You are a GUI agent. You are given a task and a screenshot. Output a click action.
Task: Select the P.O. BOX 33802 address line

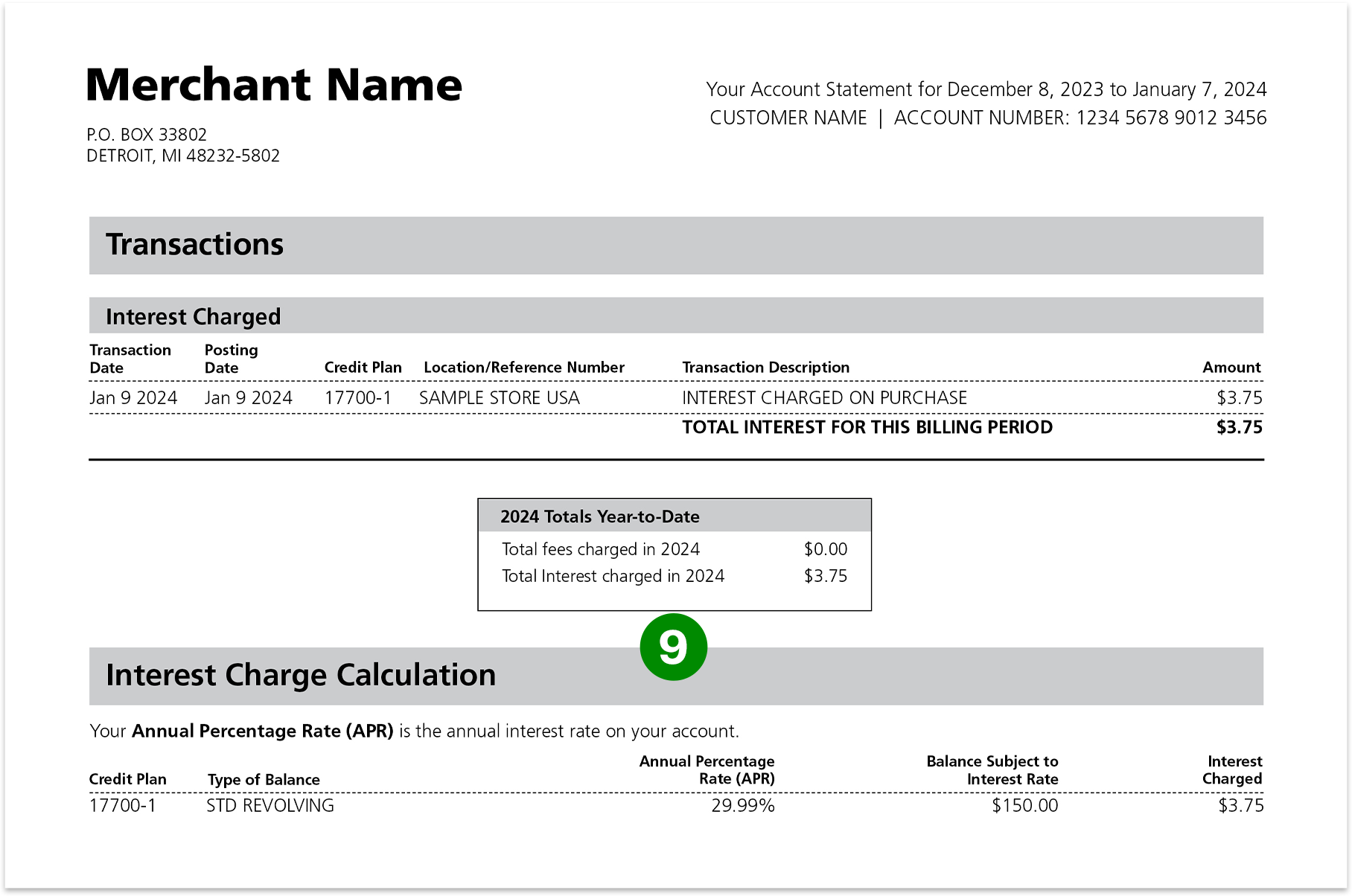[x=147, y=135]
